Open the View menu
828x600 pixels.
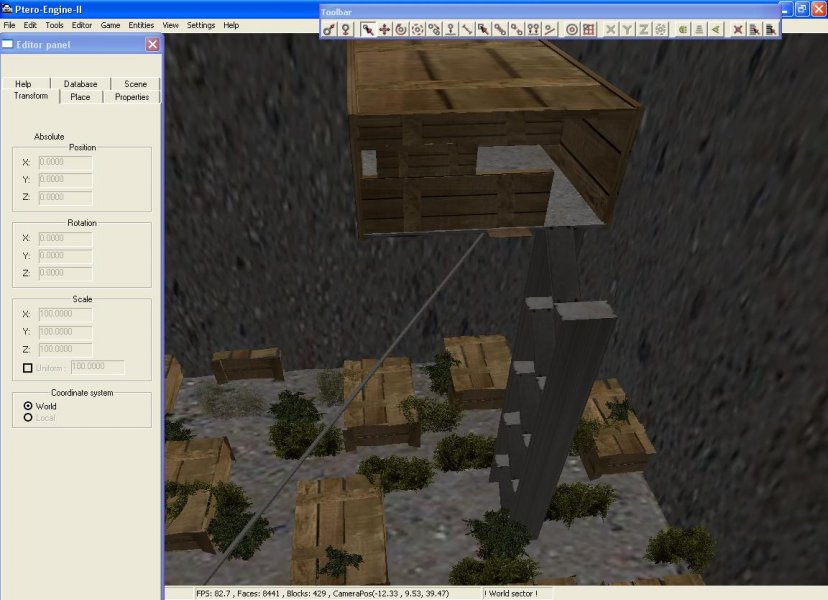(170, 25)
